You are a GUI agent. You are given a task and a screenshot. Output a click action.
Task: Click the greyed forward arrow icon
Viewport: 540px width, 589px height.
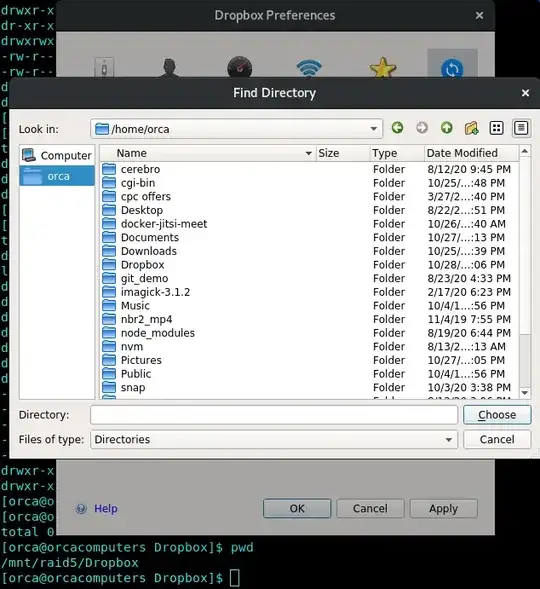422,128
